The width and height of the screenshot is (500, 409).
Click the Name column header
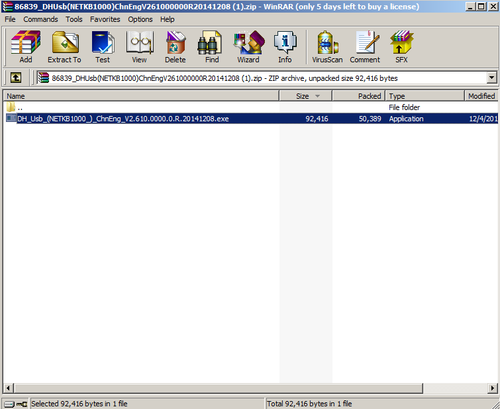[x=141, y=96]
